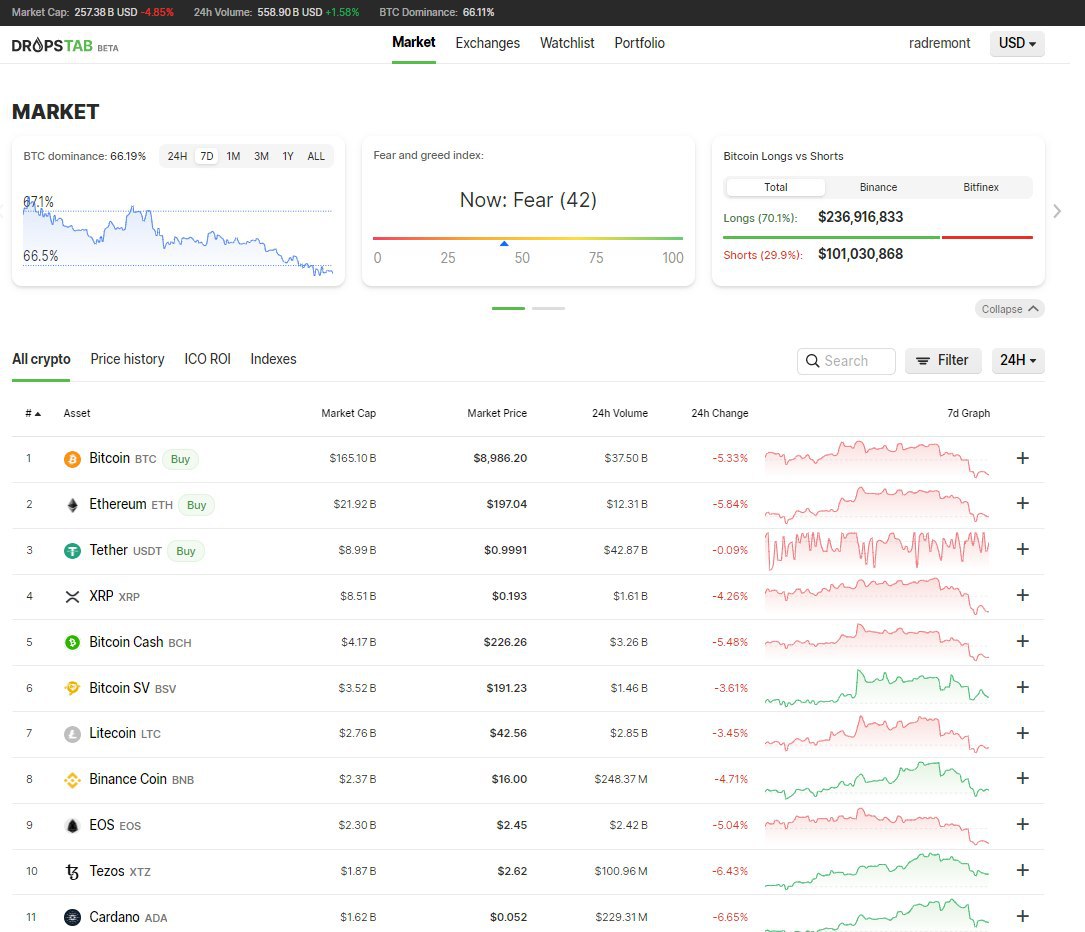1085x932 pixels.
Task: Click the Cardano coin icon
Action: (72, 917)
